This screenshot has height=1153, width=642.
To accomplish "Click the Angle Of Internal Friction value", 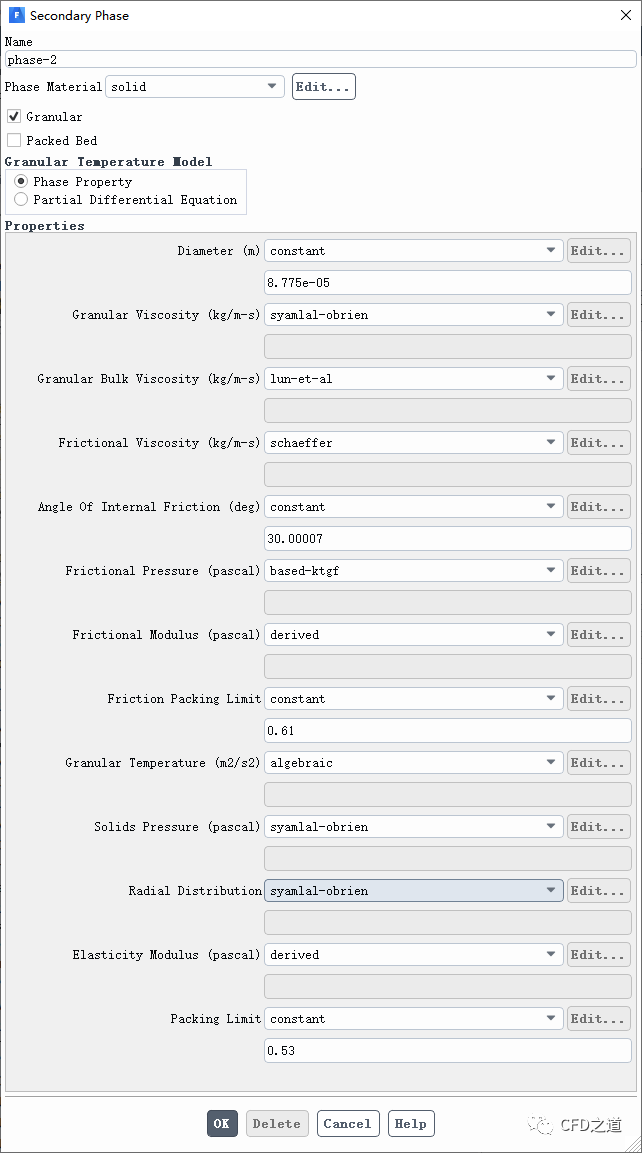I will click(447, 539).
